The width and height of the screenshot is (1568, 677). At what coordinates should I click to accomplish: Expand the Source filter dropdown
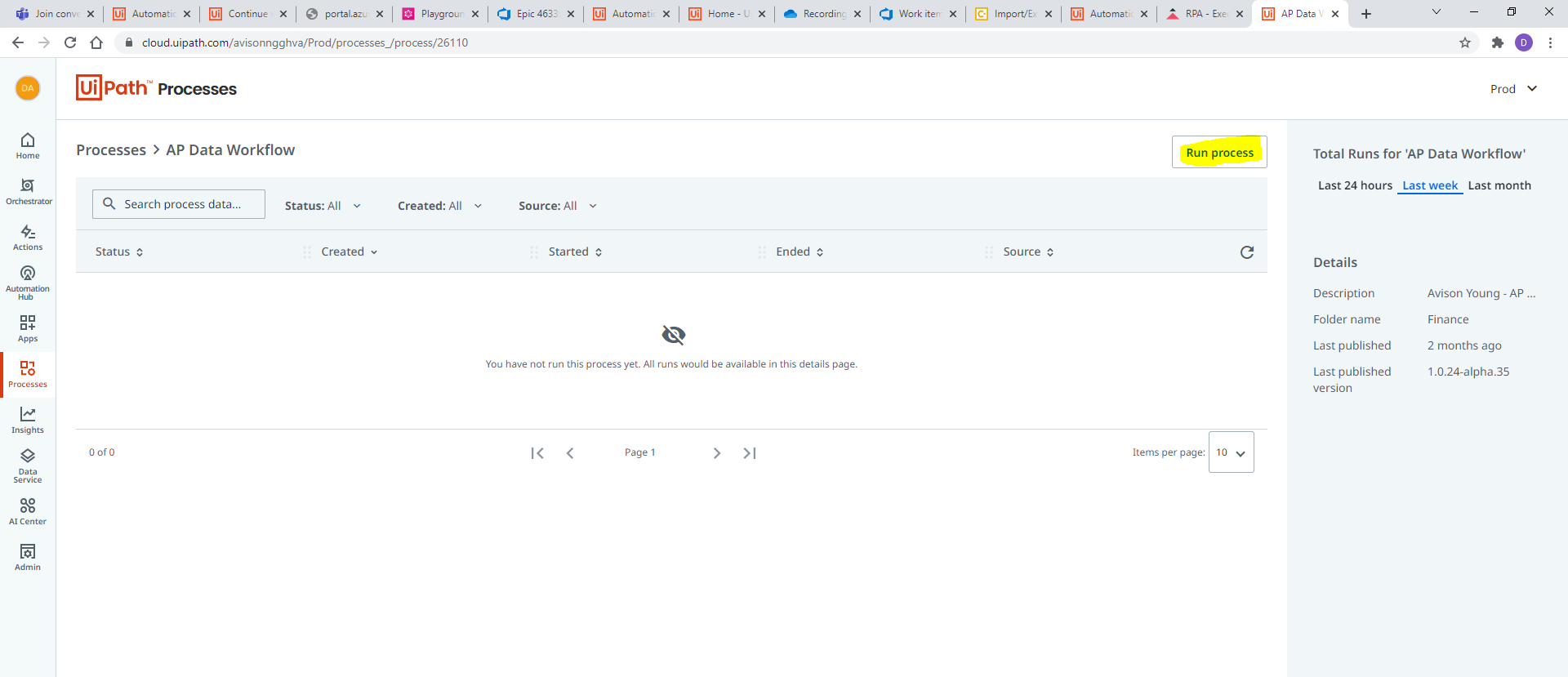558,206
